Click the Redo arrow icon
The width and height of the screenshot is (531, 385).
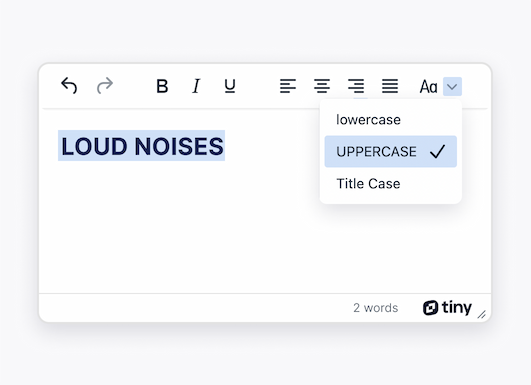105,86
